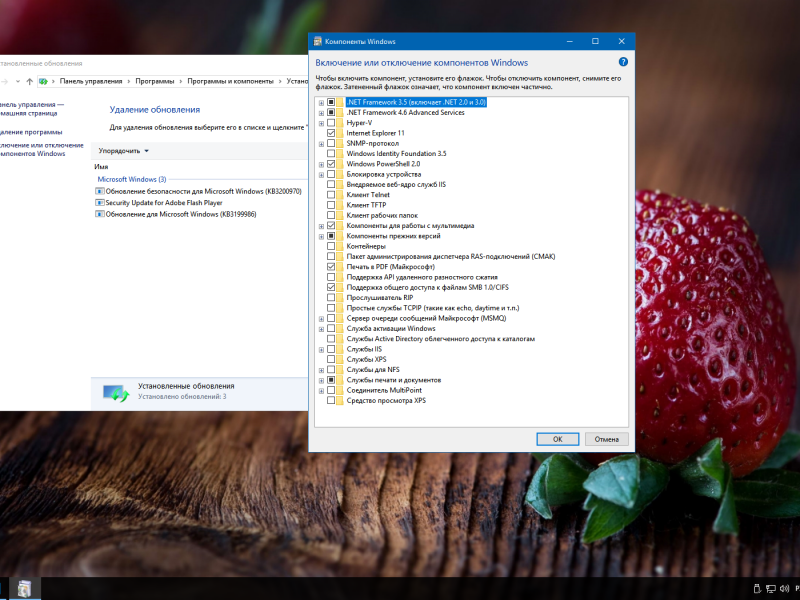Uncheck Компоненты для работы с мультимедиа checkbox
The height and width of the screenshot is (600, 800).
(x=331, y=226)
